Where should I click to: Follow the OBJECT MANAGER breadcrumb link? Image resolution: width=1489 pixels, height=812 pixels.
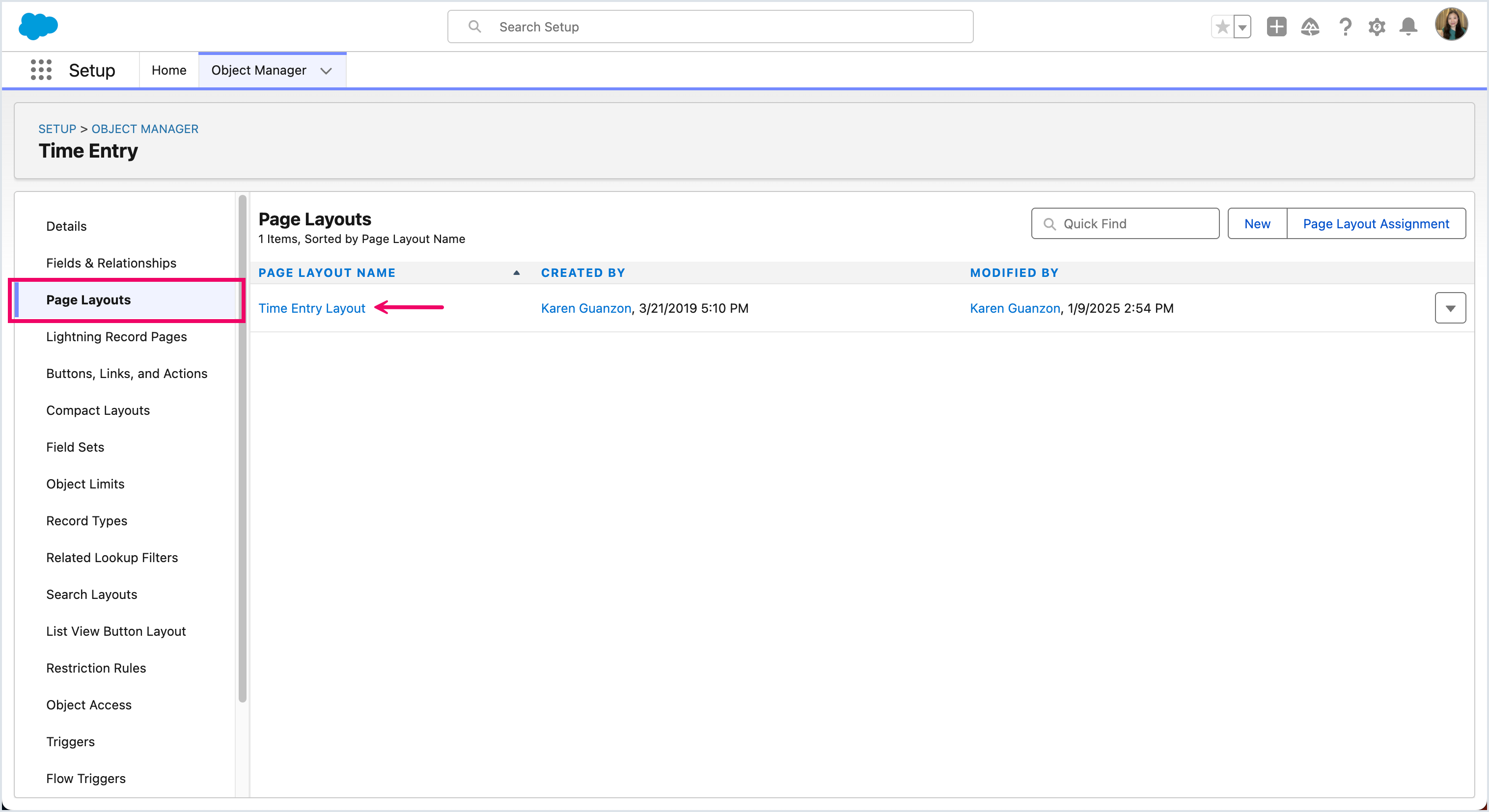point(144,129)
